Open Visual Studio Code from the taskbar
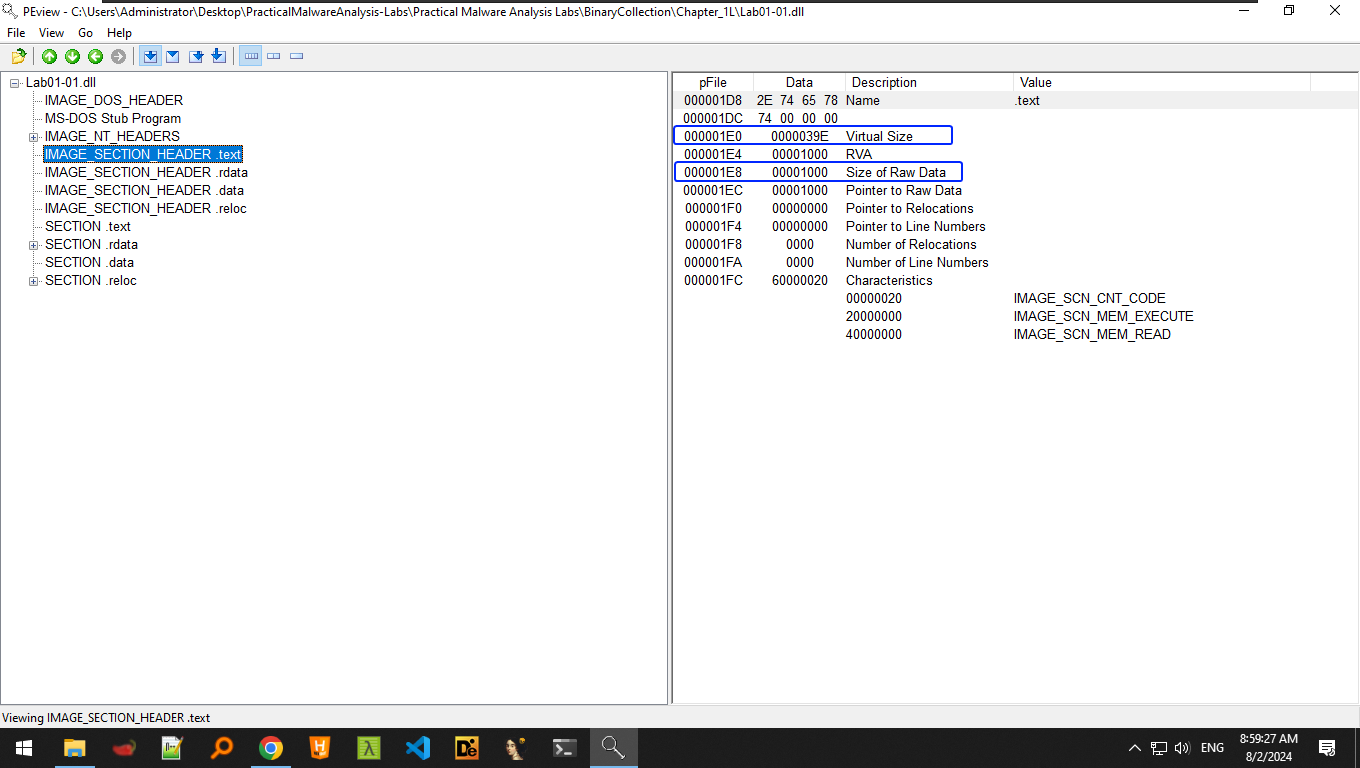This screenshot has width=1360, height=768. tap(417, 748)
